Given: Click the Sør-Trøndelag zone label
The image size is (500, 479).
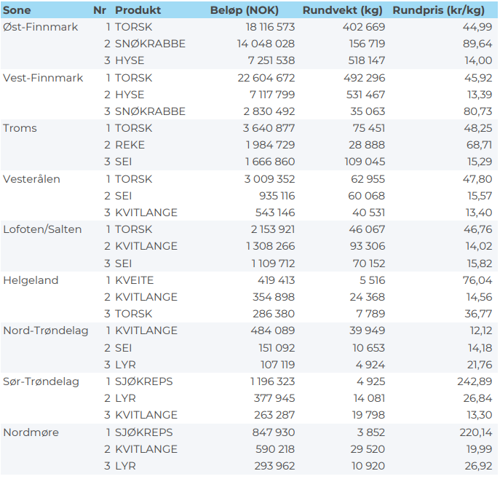Looking at the screenshot, I should point(41,381).
